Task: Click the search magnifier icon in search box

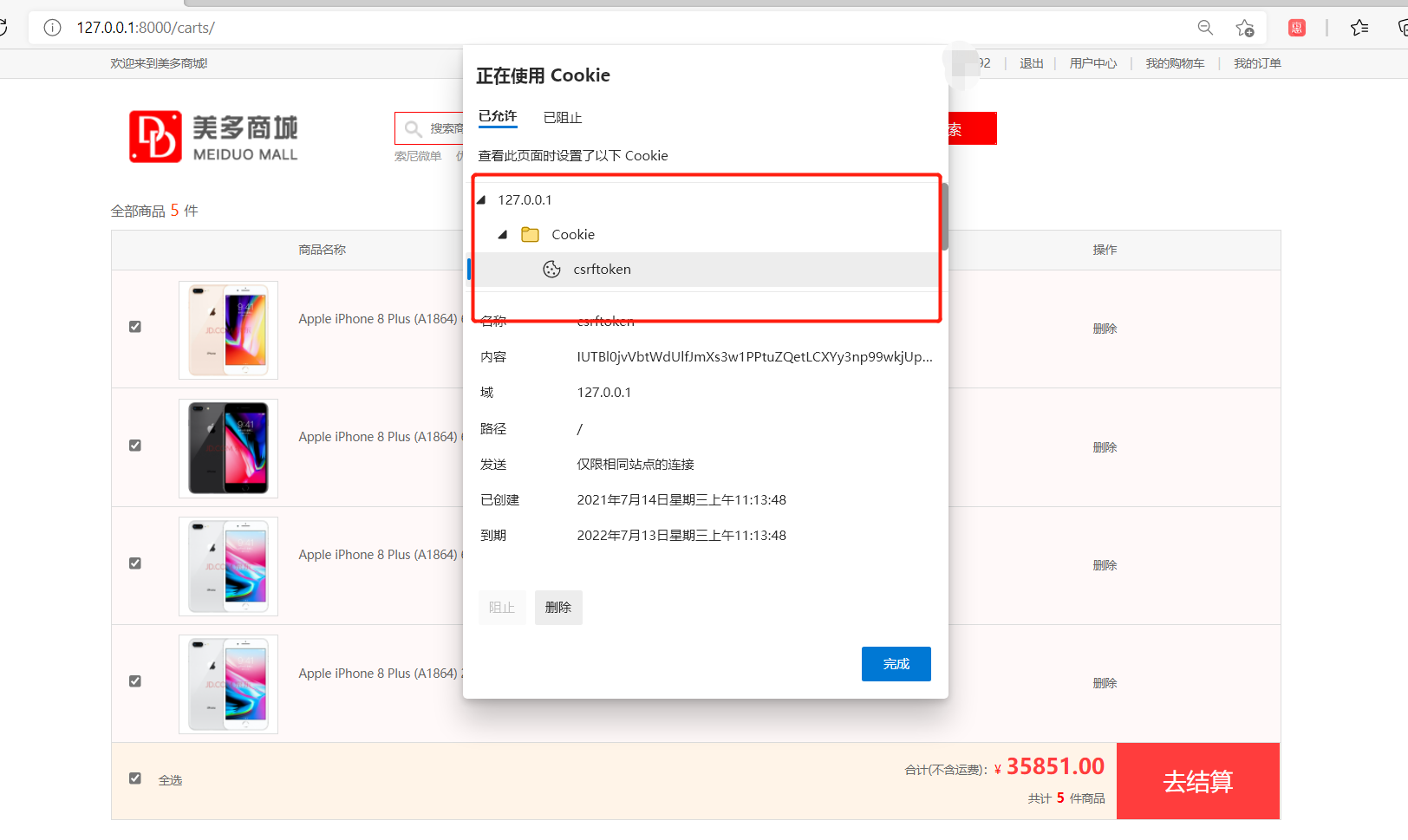Action: (414, 128)
